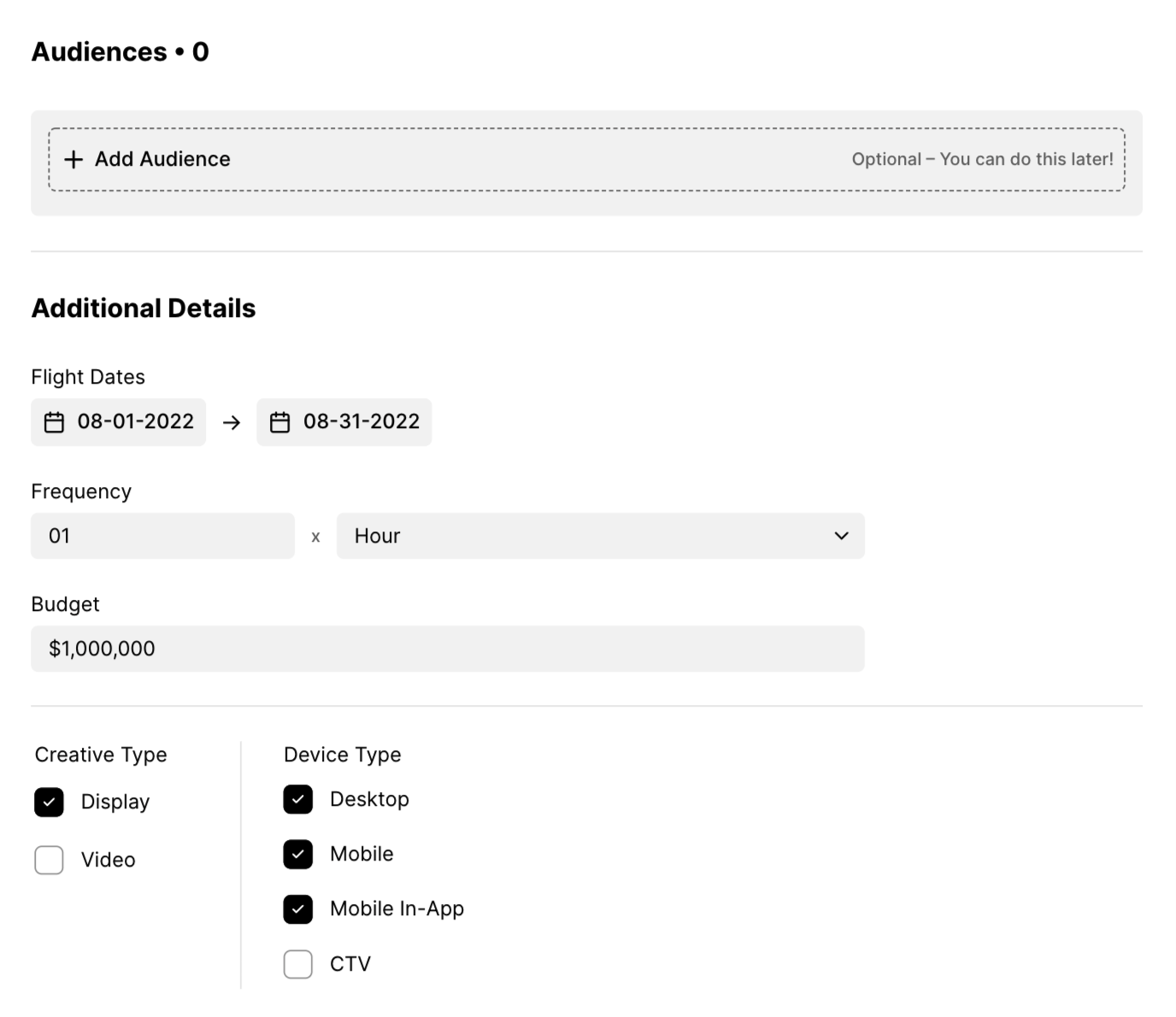Click the Desktop label text
This screenshot has height=1017, width=1176.
point(369,799)
